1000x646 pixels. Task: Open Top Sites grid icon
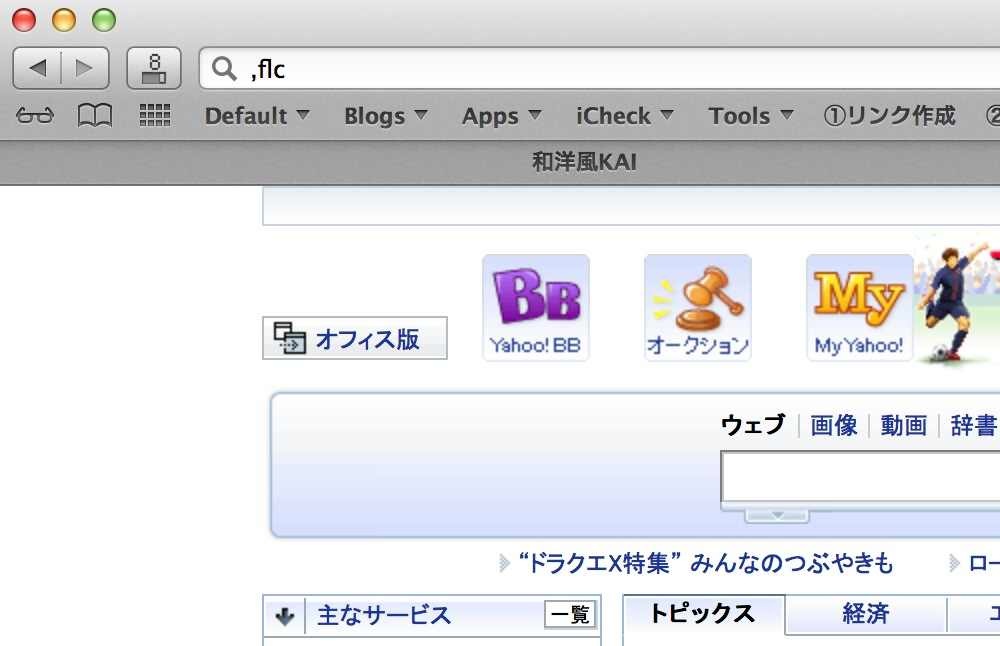(x=155, y=115)
